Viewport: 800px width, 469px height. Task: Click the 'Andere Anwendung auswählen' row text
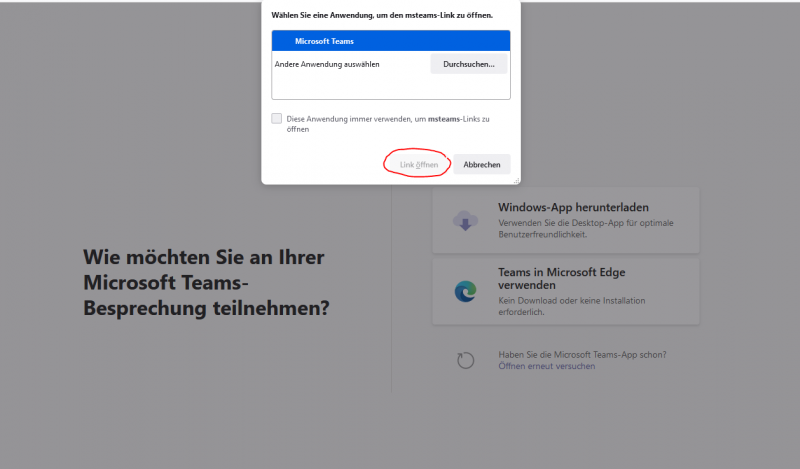(327, 64)
